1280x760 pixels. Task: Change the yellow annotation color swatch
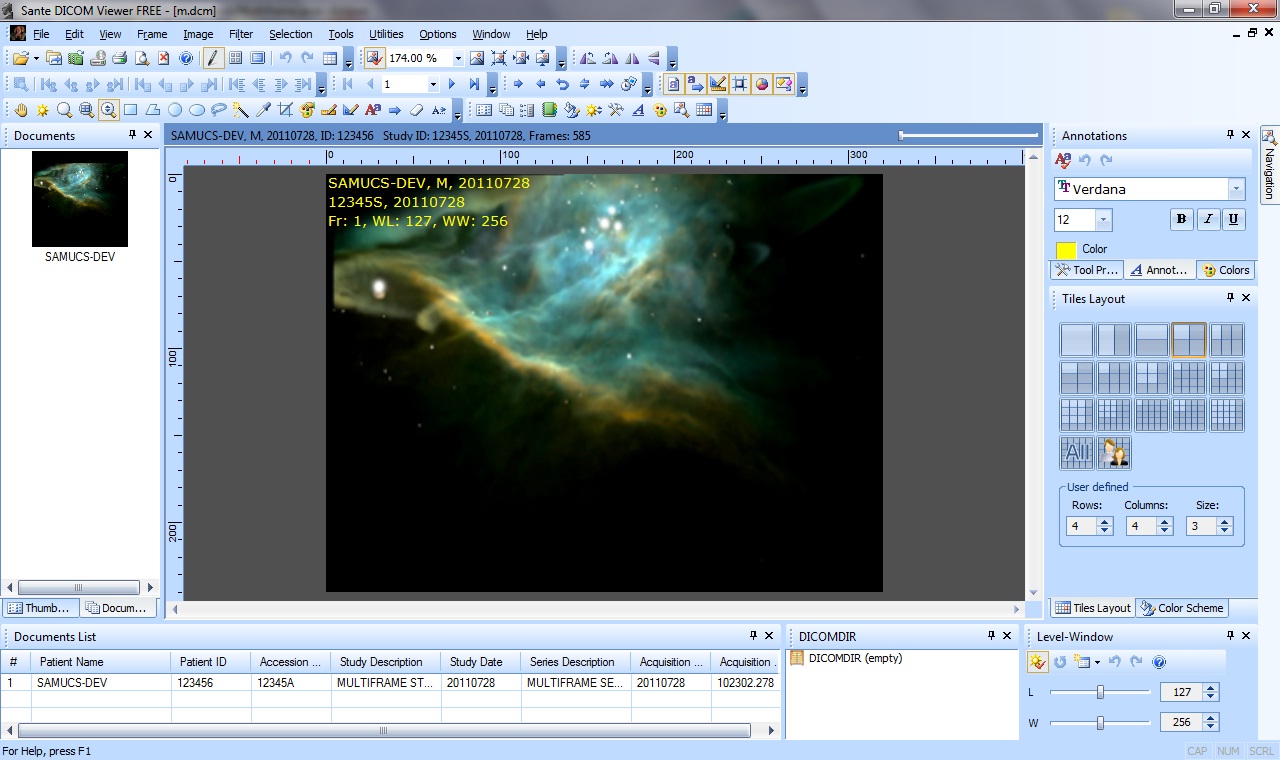(1066, 248)
